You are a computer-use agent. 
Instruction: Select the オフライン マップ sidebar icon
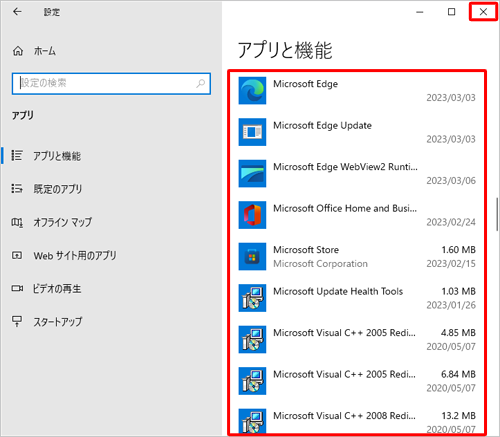(x=17, y=222)
